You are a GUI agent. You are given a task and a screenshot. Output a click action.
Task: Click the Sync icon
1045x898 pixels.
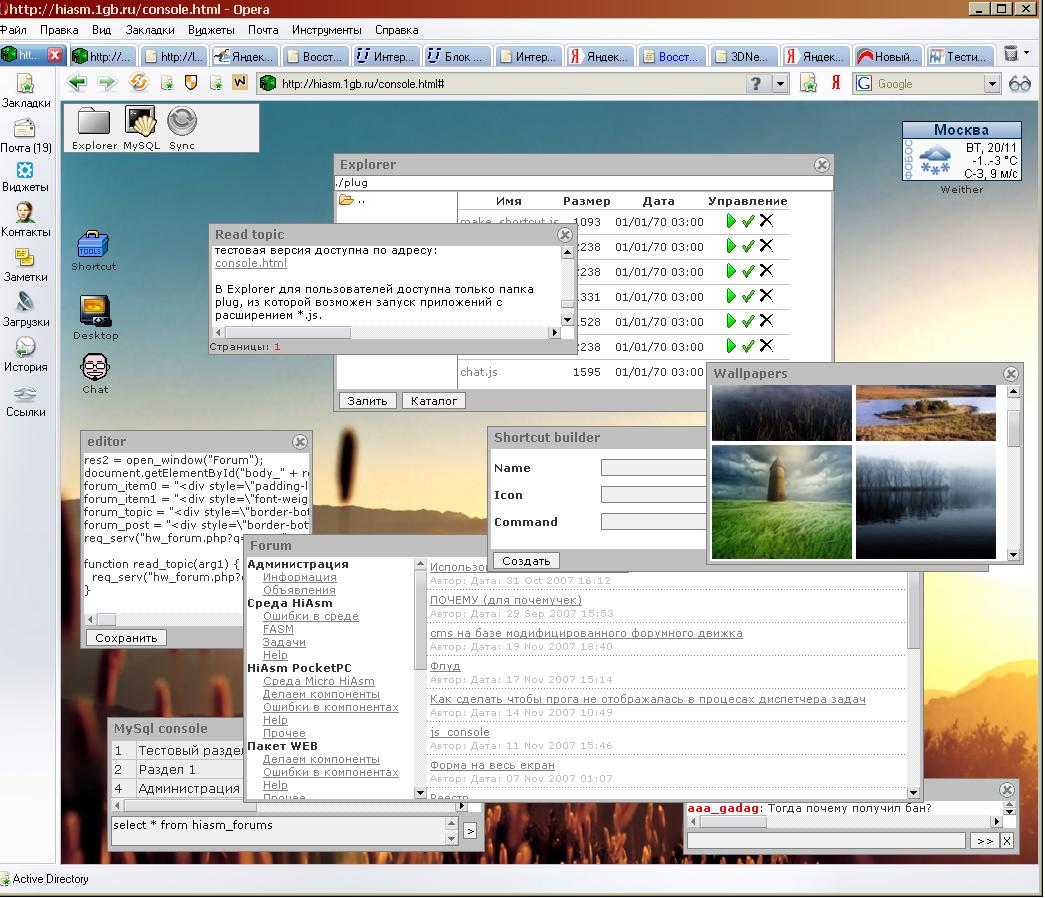coord(182,123)
